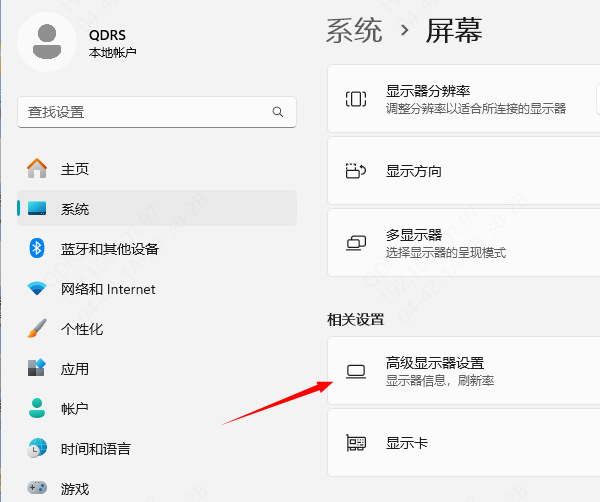Click the 显示方向 setting row
The height and width of the screenshot is (502, 600).
point(464,171)
